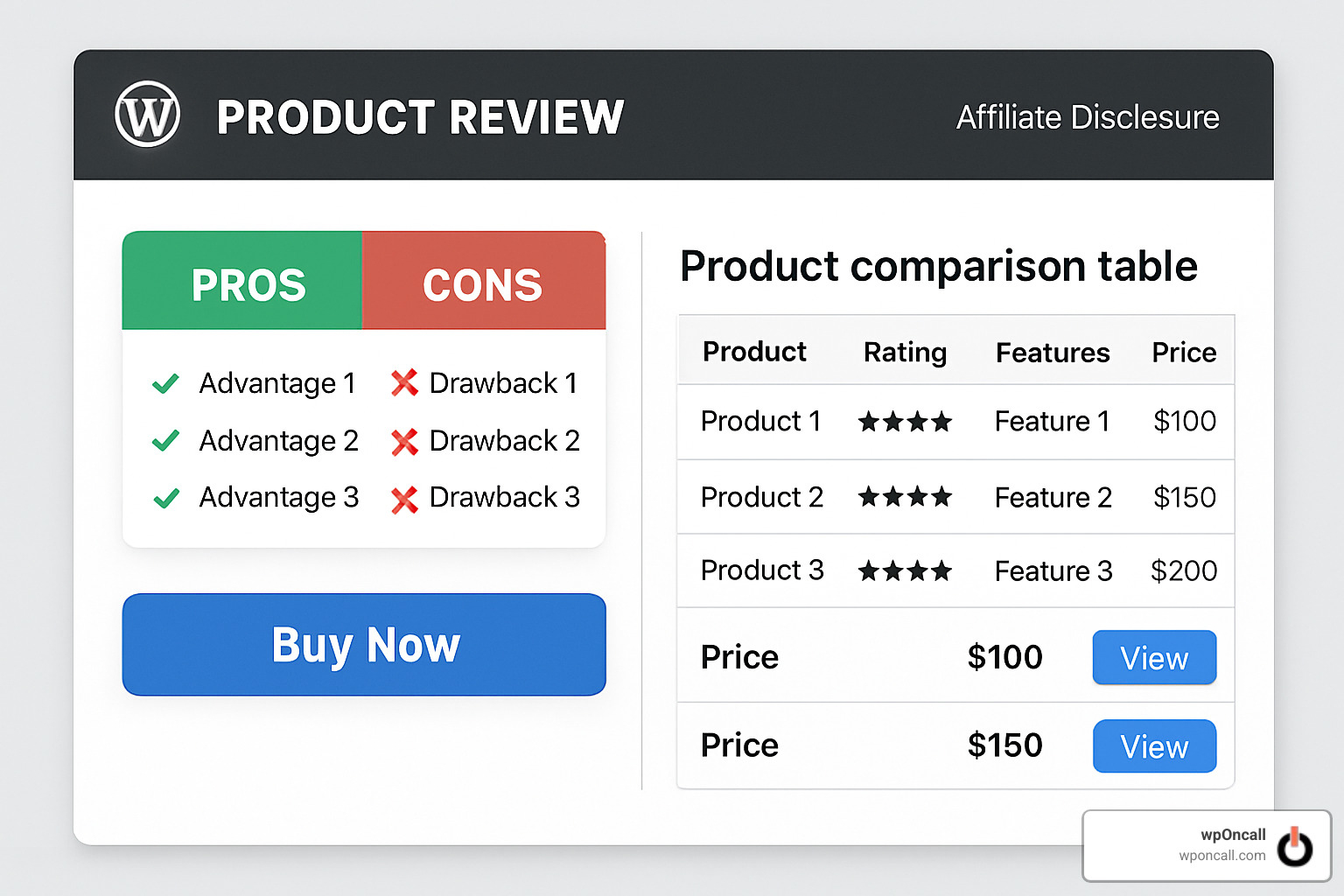Open the Affiliate Disclosure link
1344x896 pixels.
click(x=1087, y=117)
